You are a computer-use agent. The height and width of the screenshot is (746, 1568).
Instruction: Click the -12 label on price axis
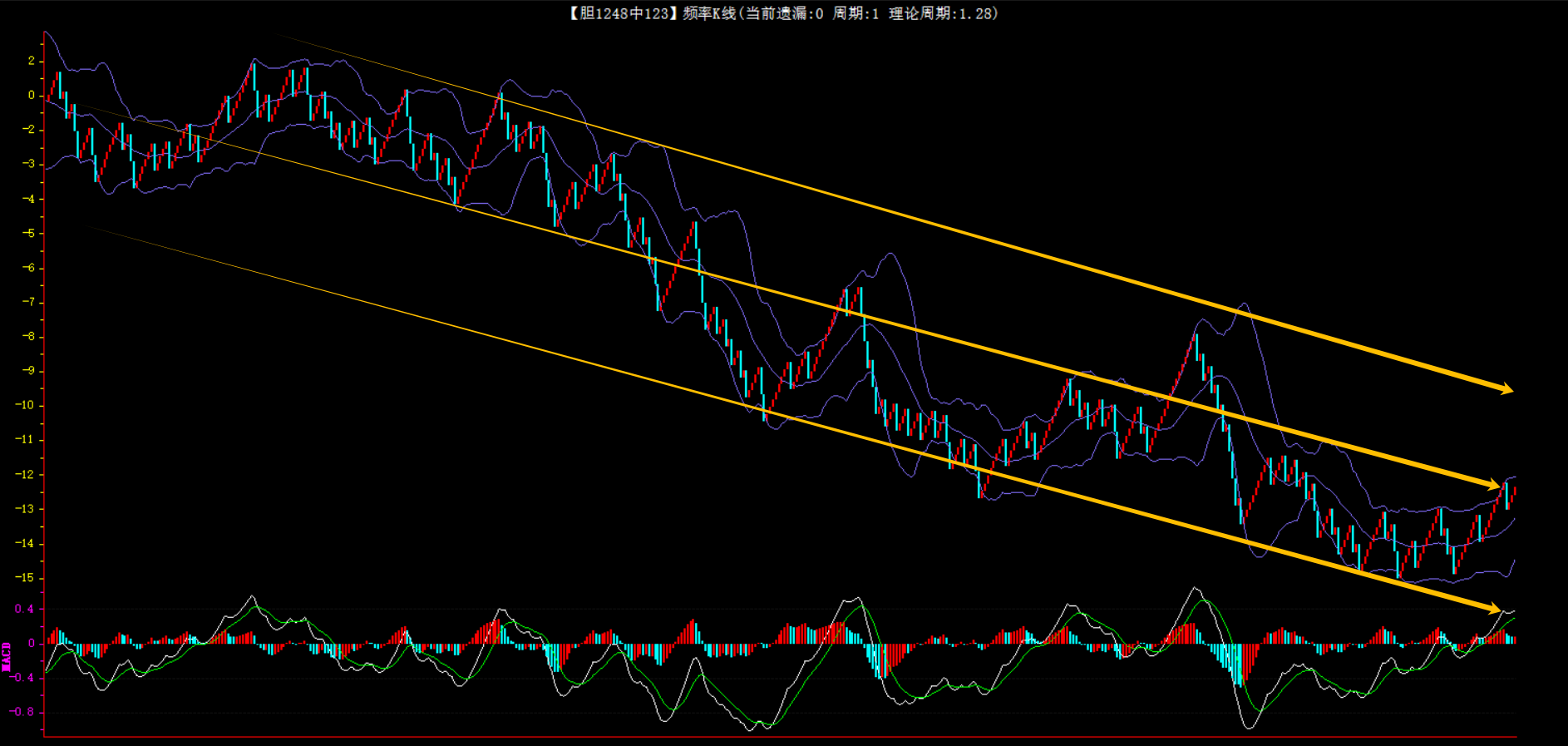tap(25, 475)
